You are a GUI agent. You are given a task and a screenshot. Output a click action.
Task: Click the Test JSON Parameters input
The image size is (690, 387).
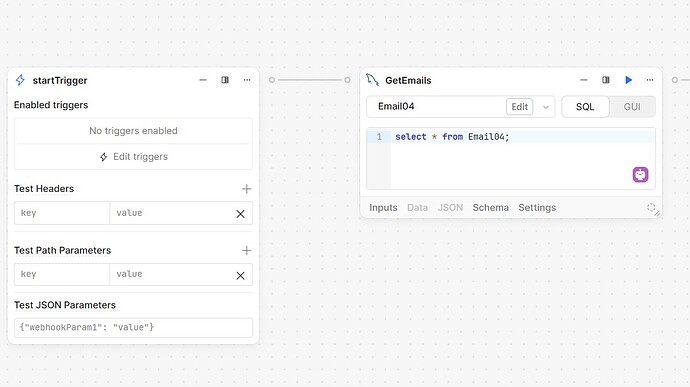(x=133, y=328)
